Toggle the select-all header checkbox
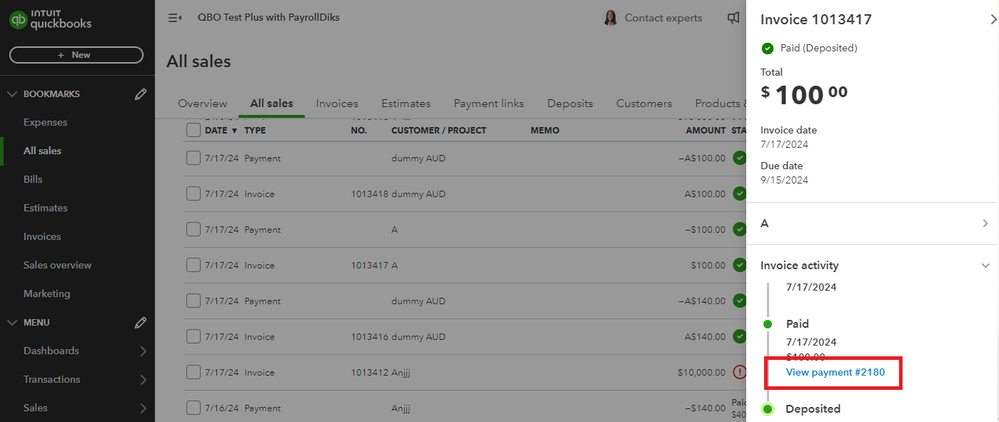 click(x=194, y=130)
